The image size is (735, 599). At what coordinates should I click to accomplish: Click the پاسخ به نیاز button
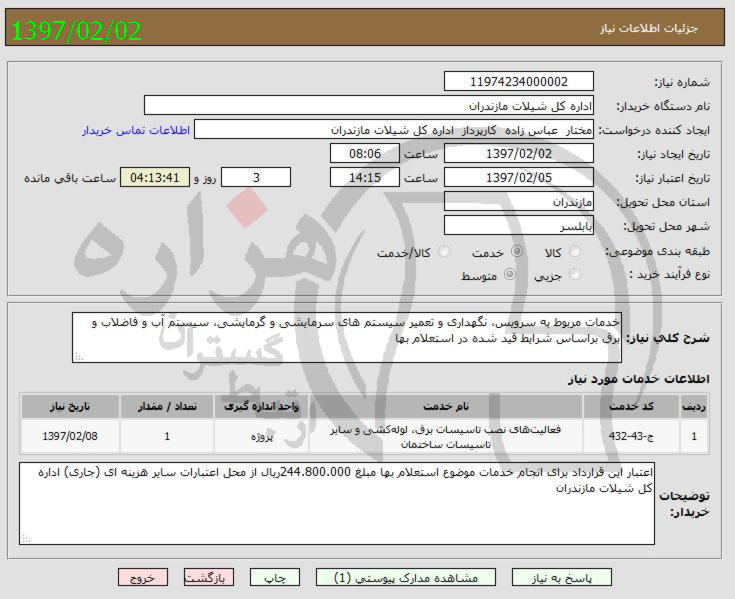tap(562, 577)
